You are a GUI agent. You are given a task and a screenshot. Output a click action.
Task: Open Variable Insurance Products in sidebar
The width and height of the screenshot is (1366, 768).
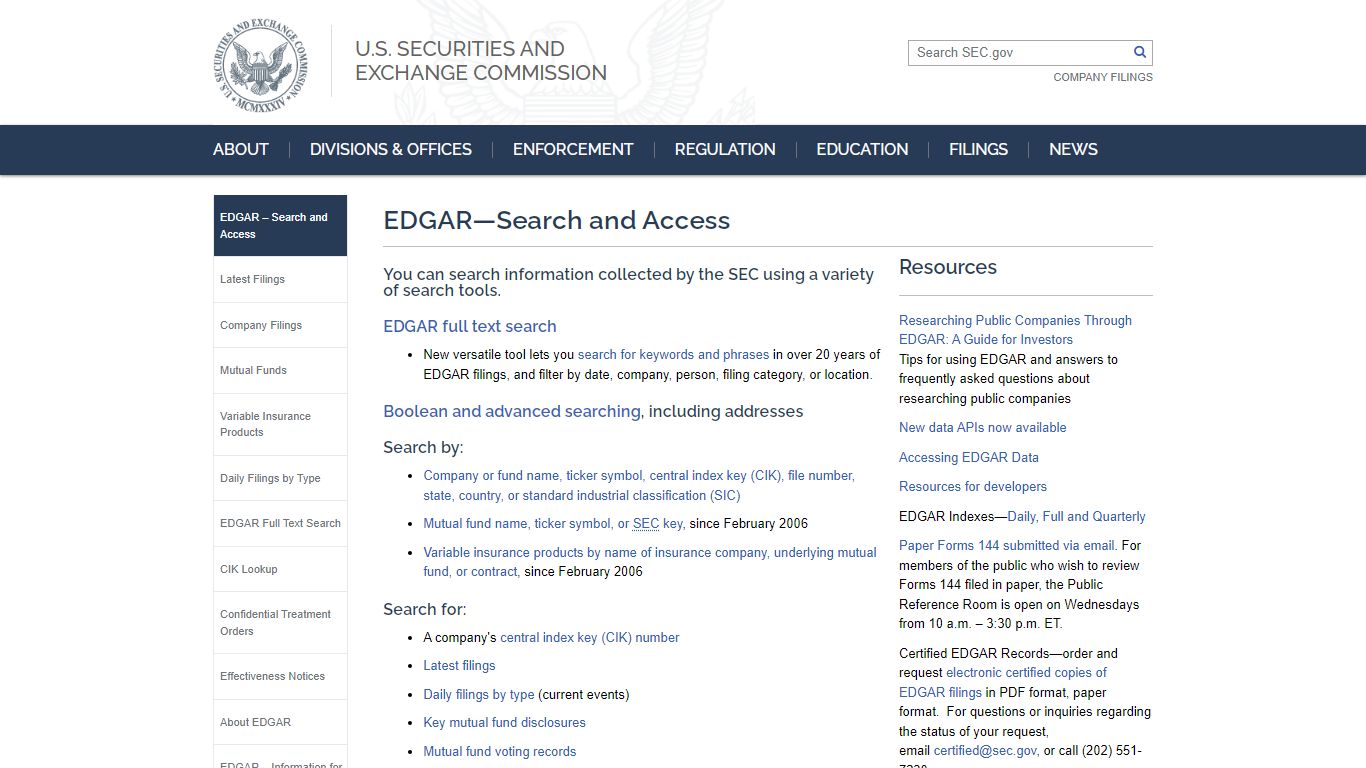(x=280, y=424)
